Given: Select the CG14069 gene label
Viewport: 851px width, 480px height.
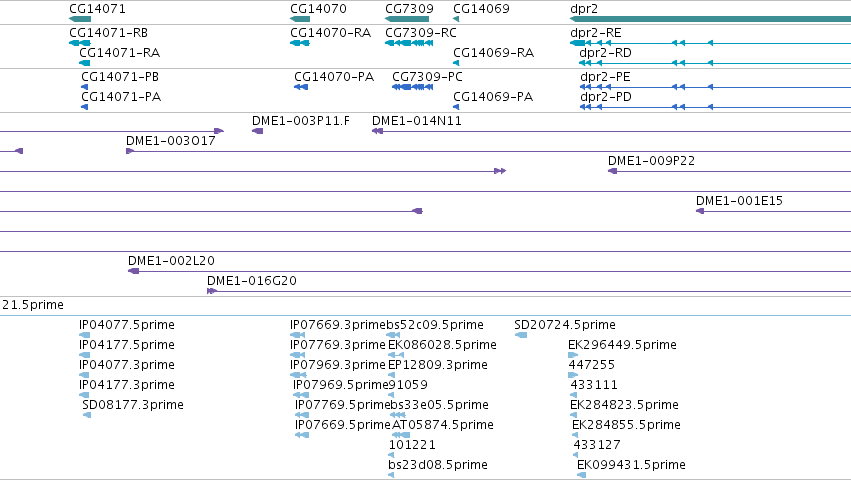Looking at the screenshot, I should 481,9.
